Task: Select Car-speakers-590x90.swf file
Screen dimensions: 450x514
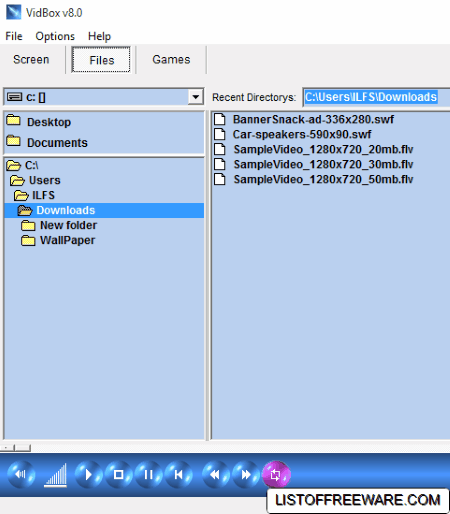Action: click(302, 134)
